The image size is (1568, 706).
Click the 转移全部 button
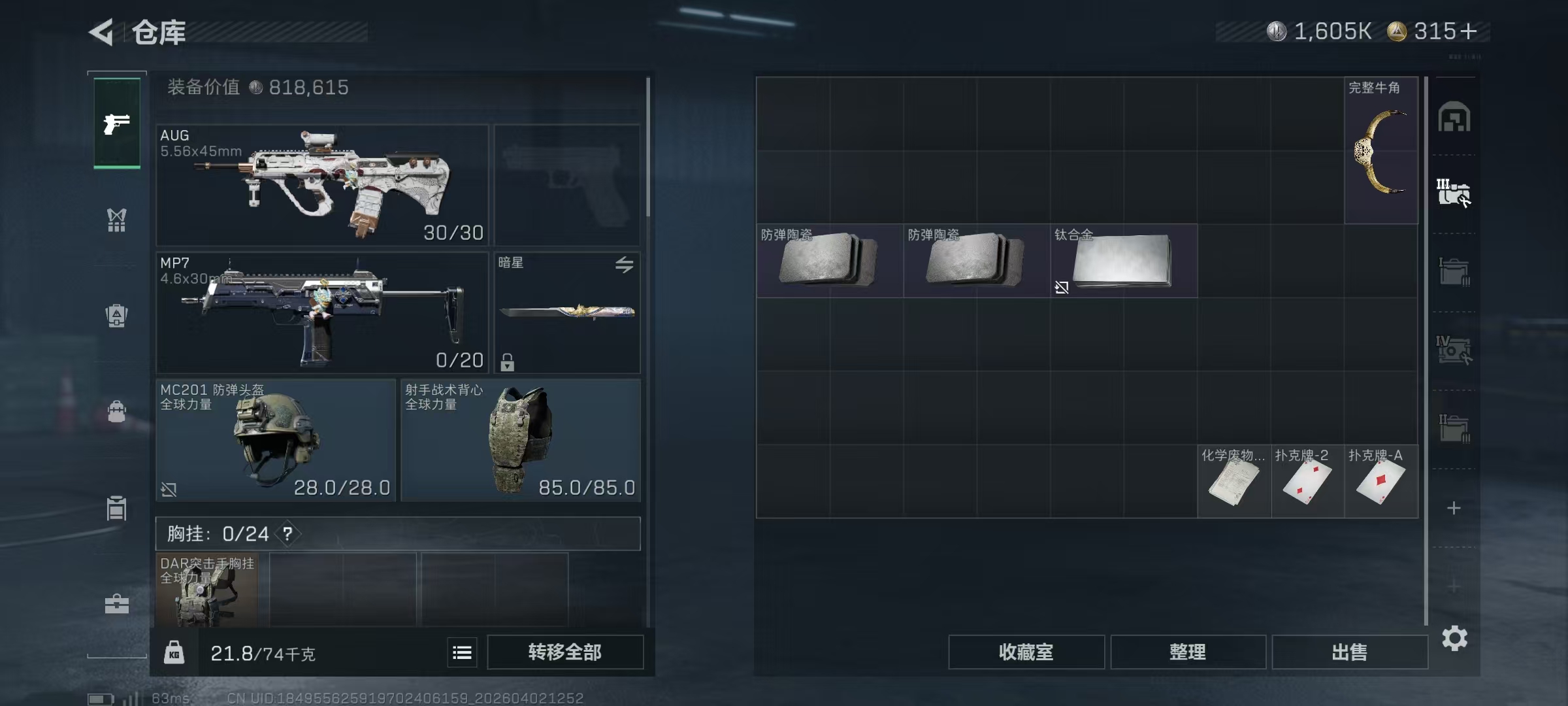565,652
